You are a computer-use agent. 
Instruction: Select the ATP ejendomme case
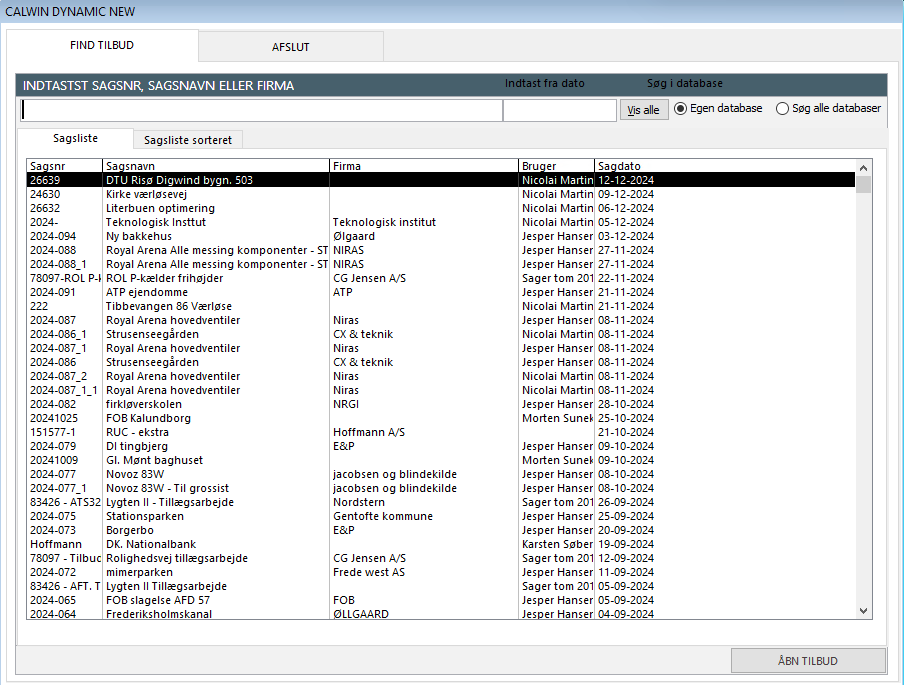(441, 292)
